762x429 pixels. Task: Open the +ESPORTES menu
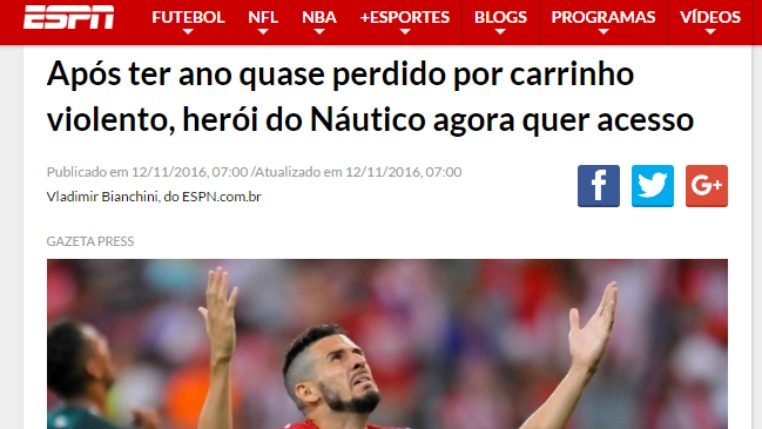point(405,17)
